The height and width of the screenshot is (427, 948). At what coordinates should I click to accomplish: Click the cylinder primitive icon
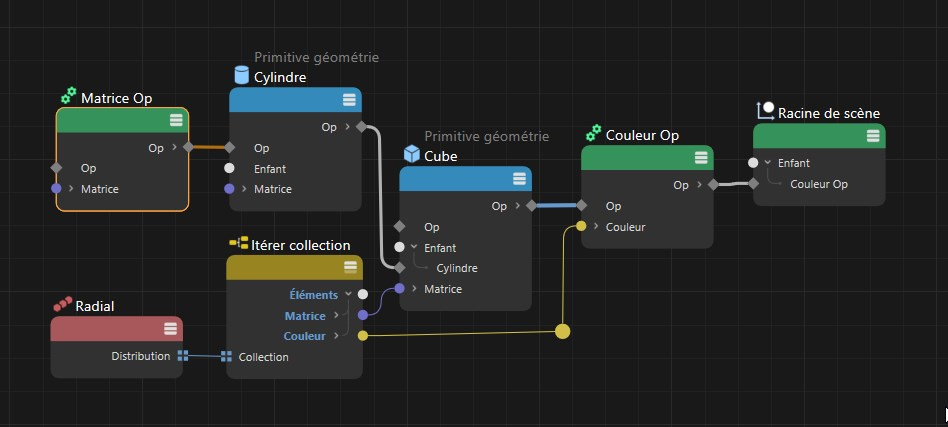pos(240,76)
